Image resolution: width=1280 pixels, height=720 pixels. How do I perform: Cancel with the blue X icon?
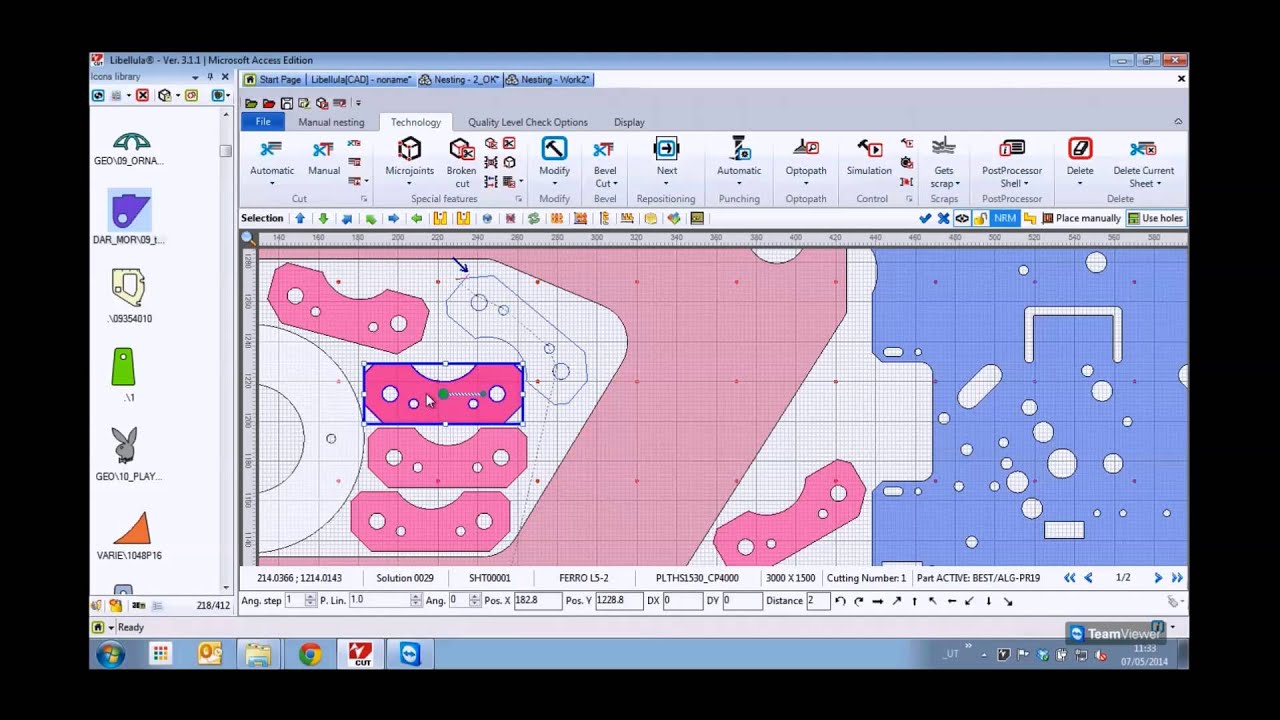coord(943,218)
